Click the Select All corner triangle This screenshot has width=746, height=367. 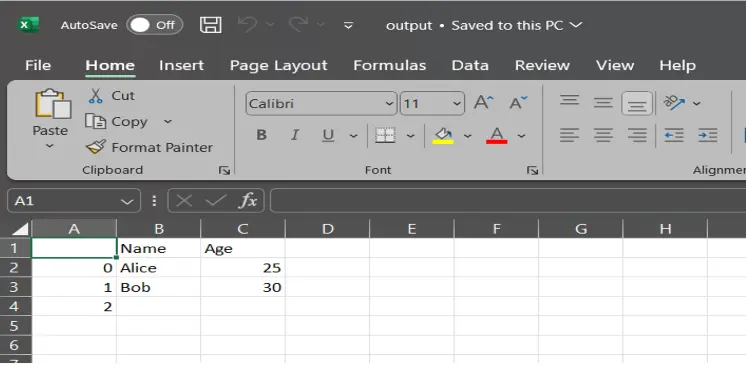pos(20,229)
